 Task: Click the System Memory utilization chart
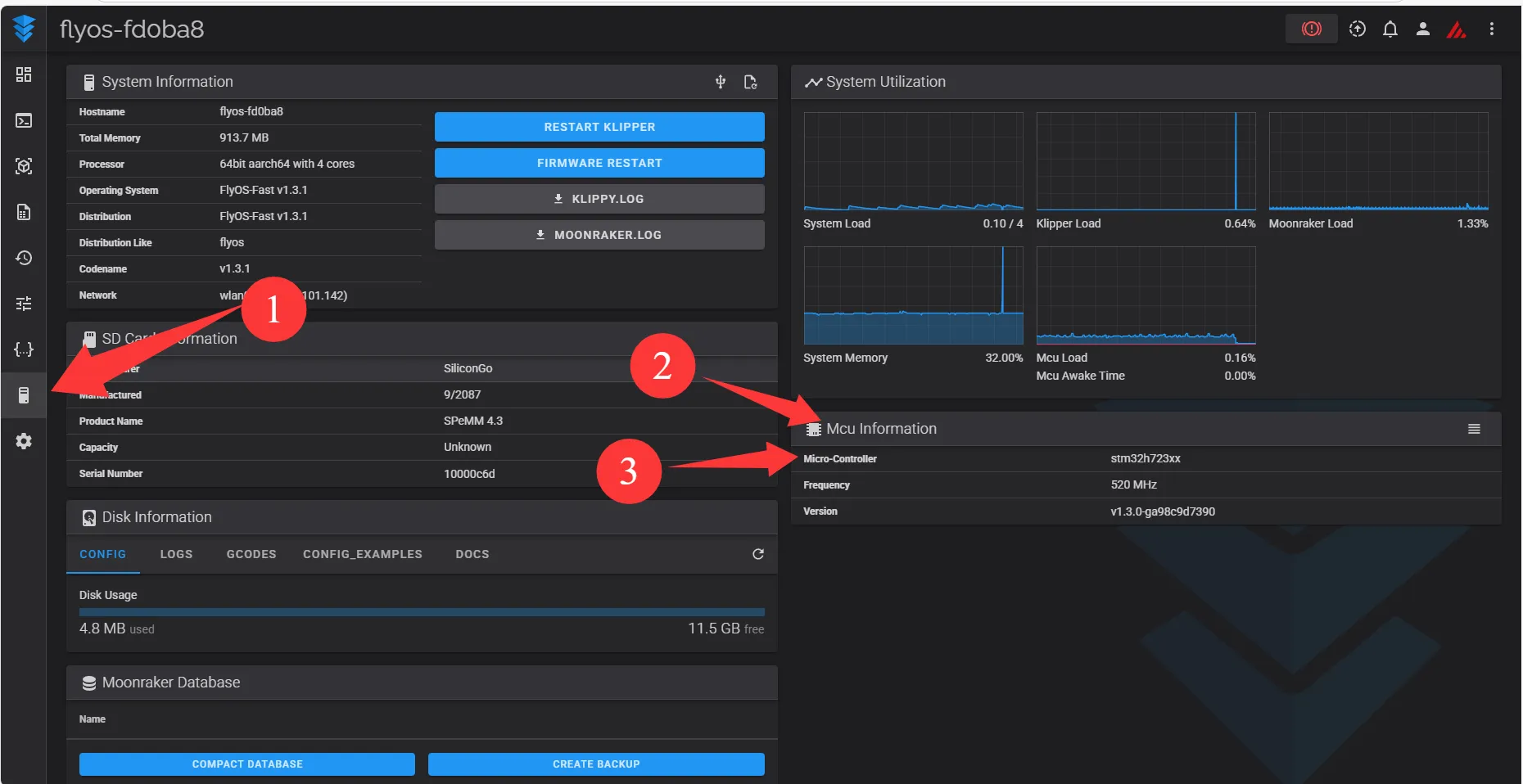point(913,295)
